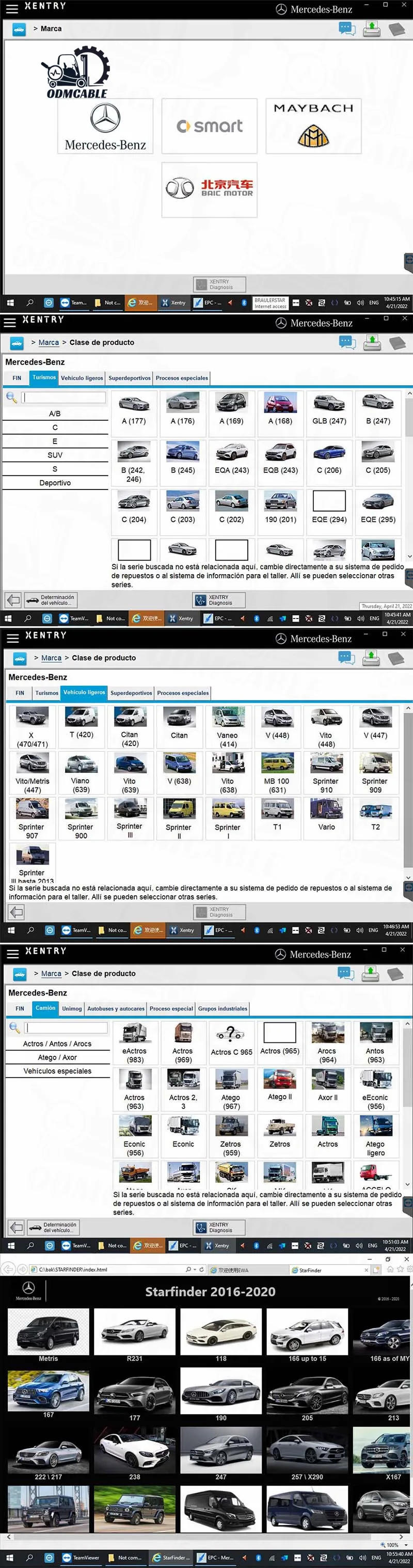Filter by Deportivo category

tap(55, 483)
